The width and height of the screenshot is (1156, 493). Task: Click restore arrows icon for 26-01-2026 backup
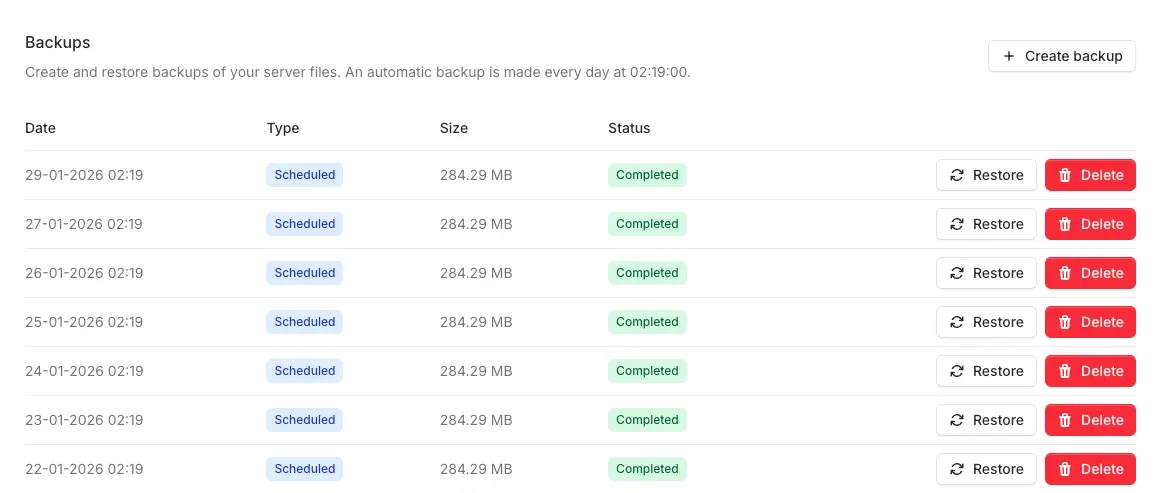pyautogui.click(x=957, y=273)
